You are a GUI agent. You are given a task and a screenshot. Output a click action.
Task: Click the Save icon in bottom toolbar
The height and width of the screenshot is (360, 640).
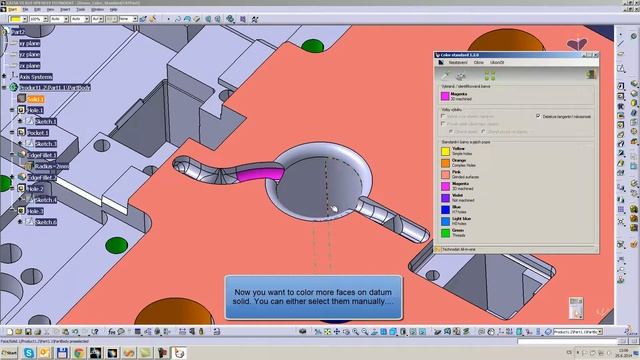click(x=28, y=332)
